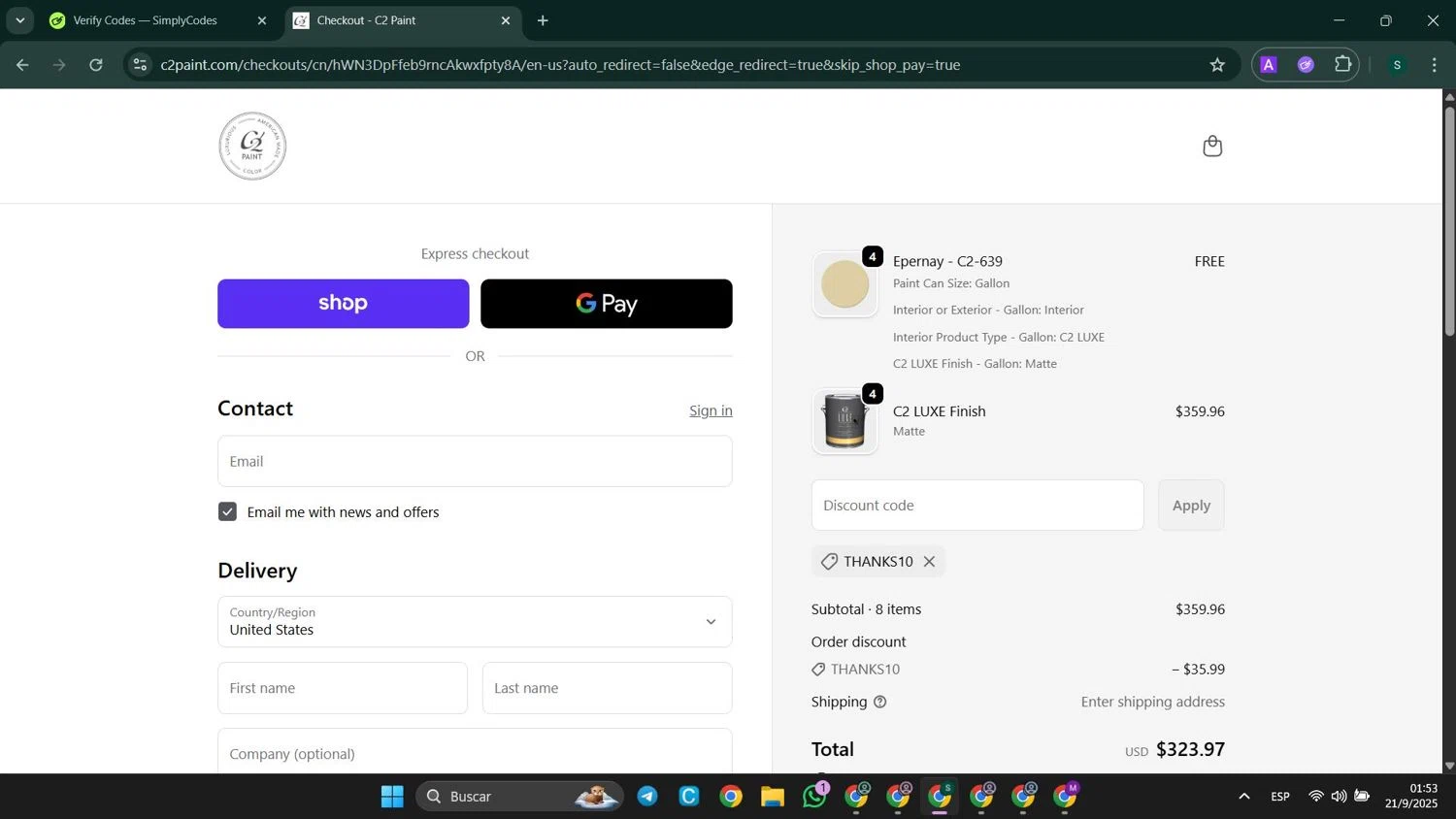Pay with Shop Pay button
The image size is (1456, 819).
pyautogui.click(x=344, y=304)
